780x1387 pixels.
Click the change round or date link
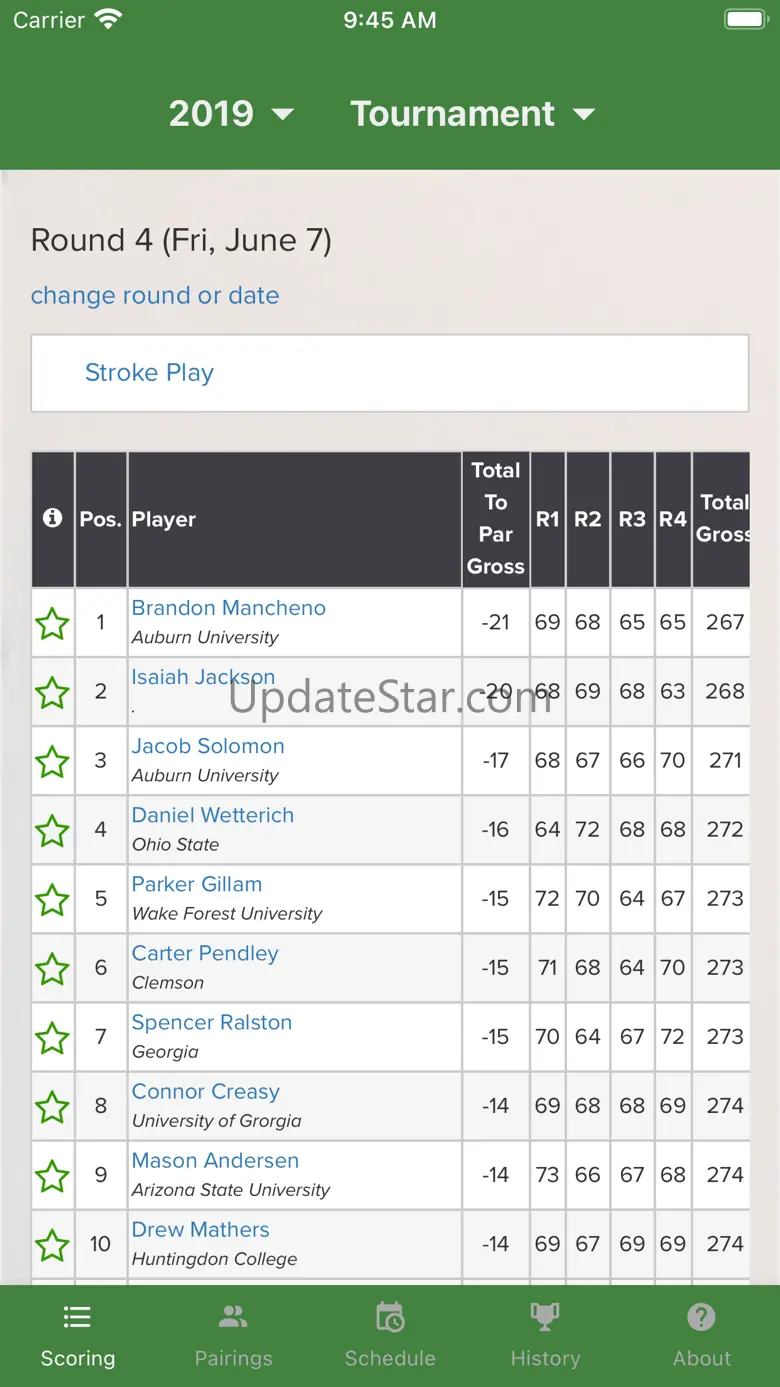[155, 296]
